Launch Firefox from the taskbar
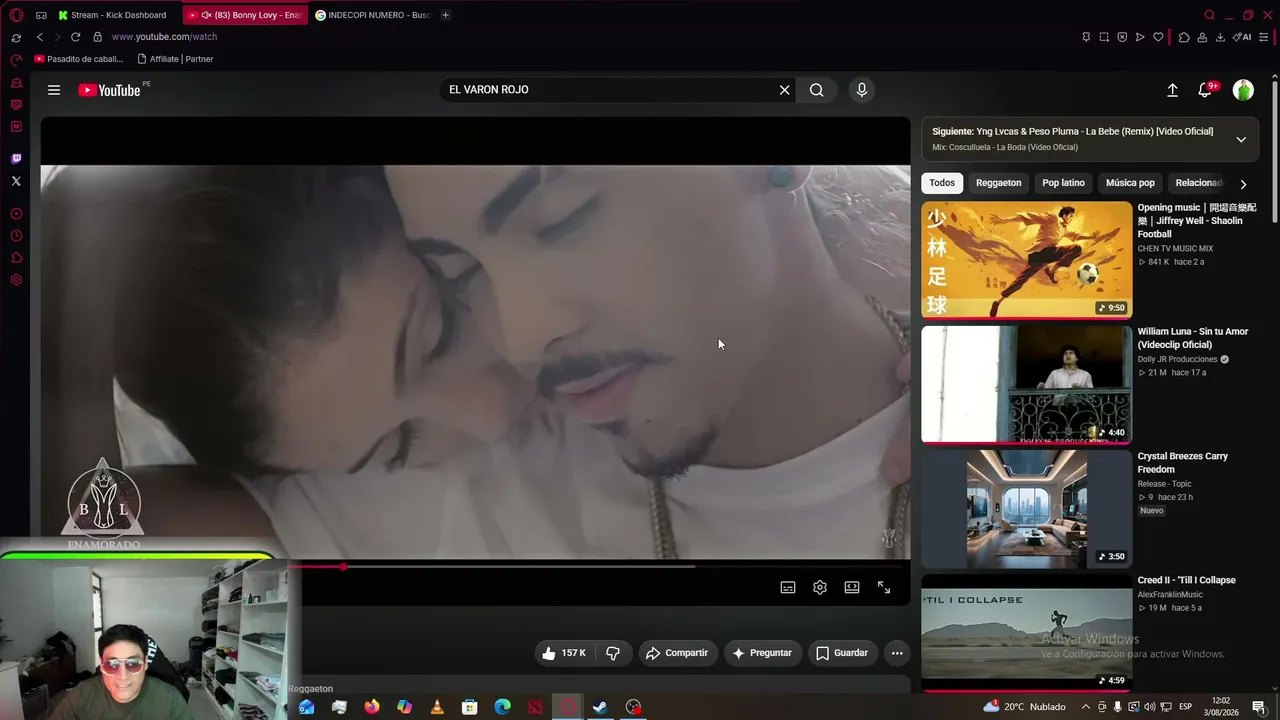1280x720 pixels. pos(372,707)
